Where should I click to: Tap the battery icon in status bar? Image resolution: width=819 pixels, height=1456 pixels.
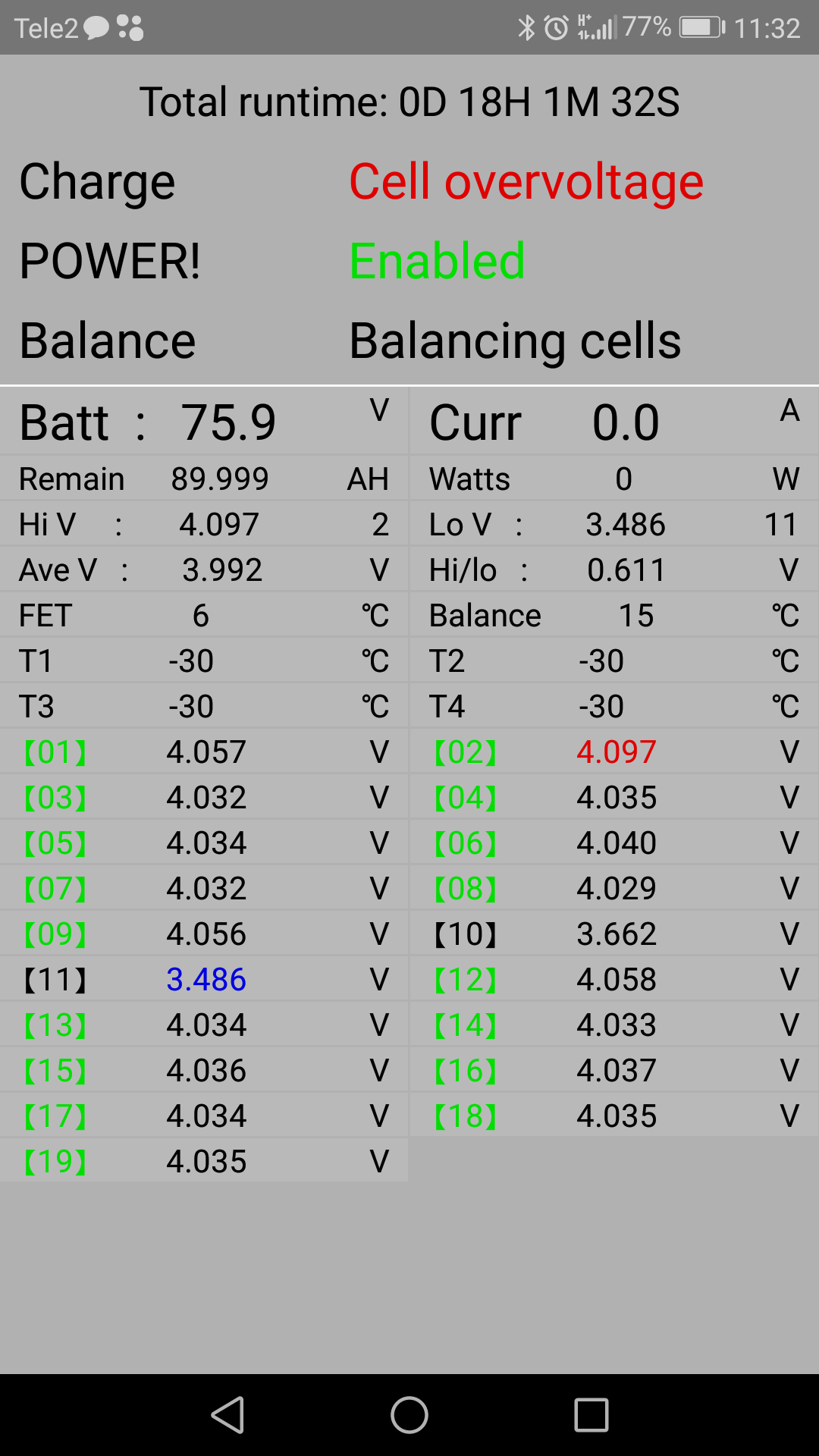click(701, 28)
